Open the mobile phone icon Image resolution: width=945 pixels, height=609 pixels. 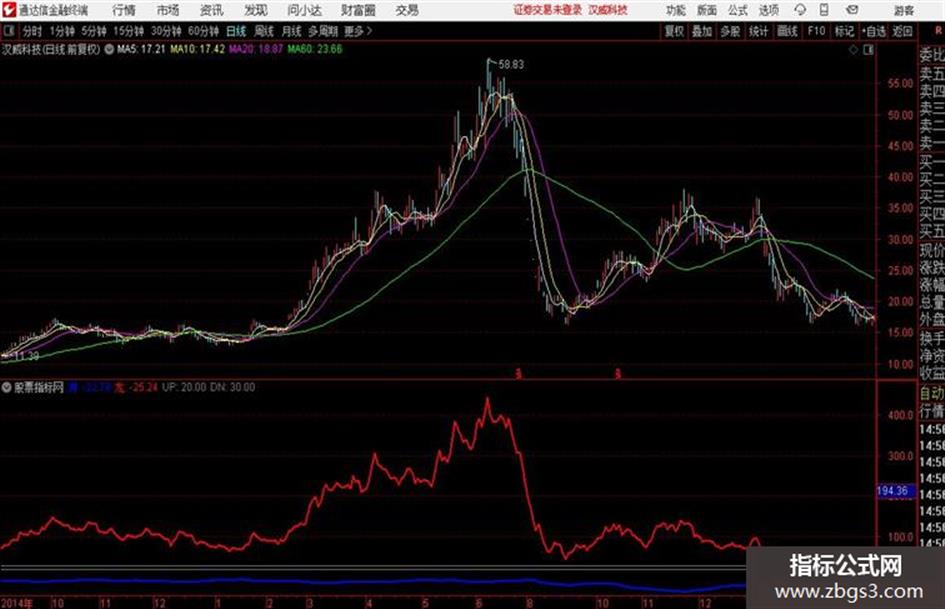coord(824,10)
